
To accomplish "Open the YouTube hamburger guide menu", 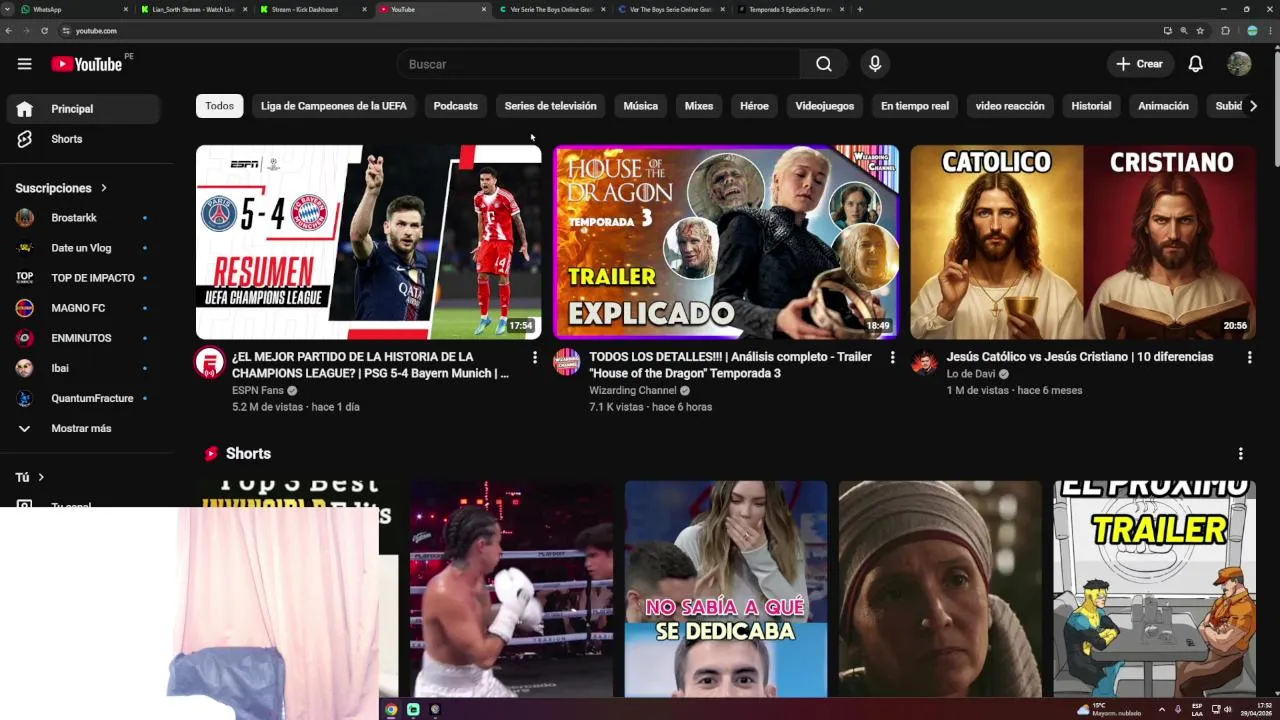I will tap(24, 64).
